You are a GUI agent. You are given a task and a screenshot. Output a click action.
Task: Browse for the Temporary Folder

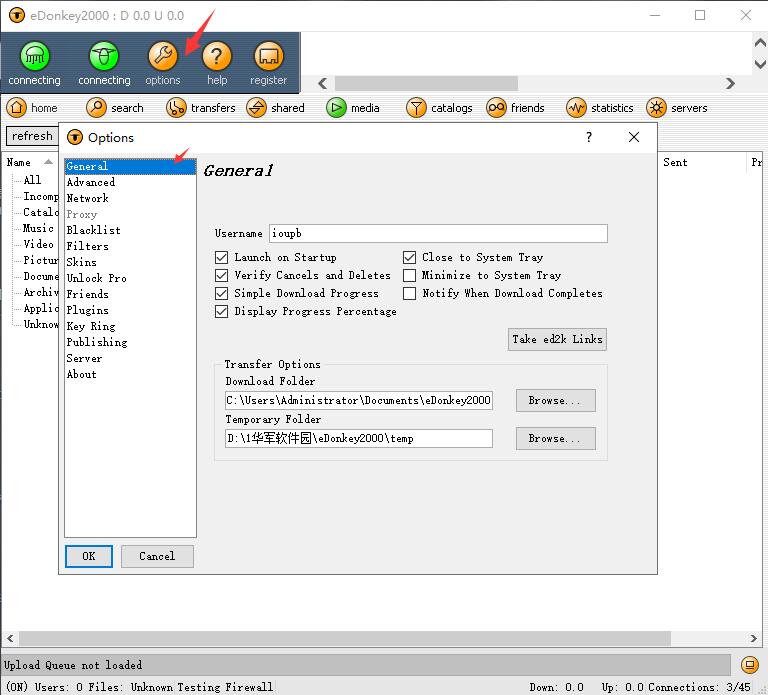pyautogui.click(x=556, y=439)
